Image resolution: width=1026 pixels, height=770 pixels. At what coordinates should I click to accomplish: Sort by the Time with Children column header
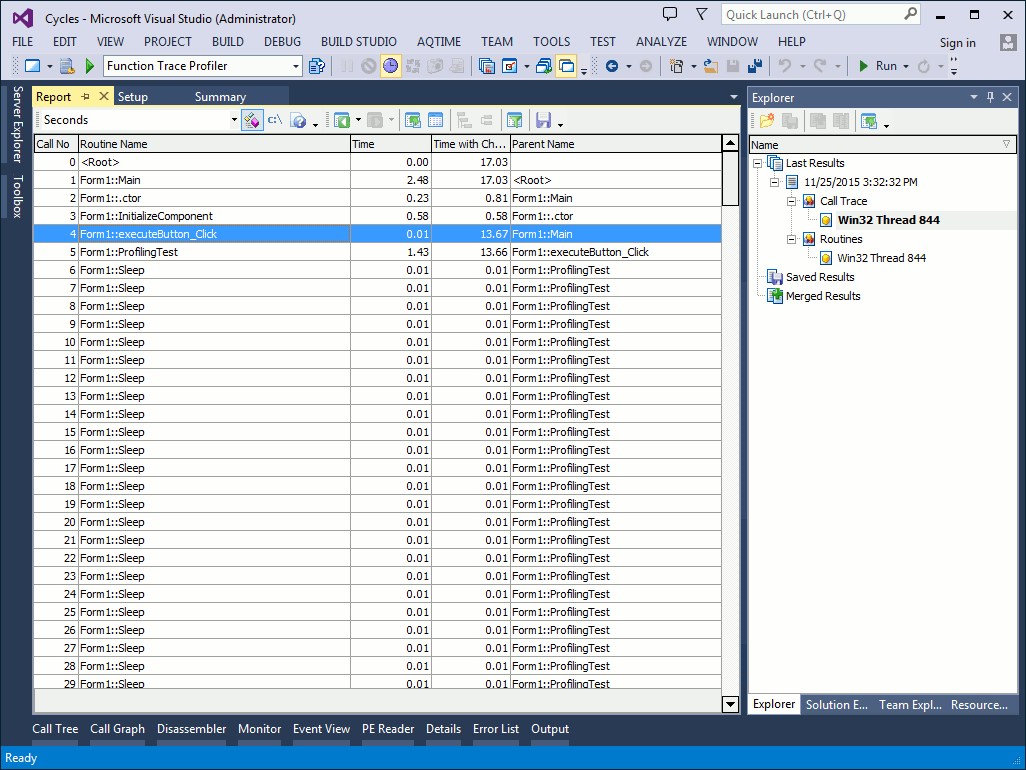point(470,144)
